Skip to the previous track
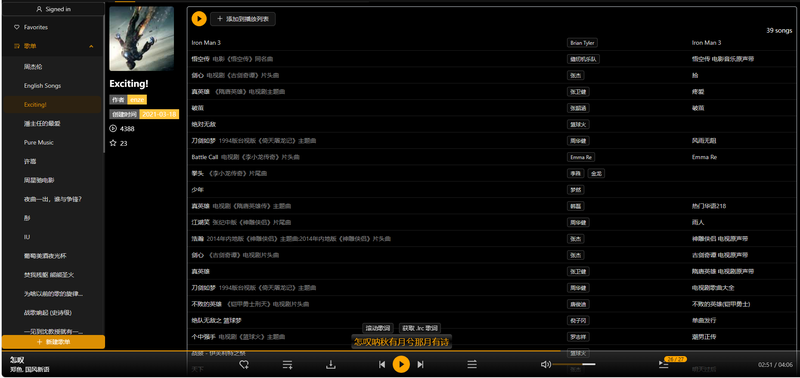Screen dimensions: 800x378 382,364
